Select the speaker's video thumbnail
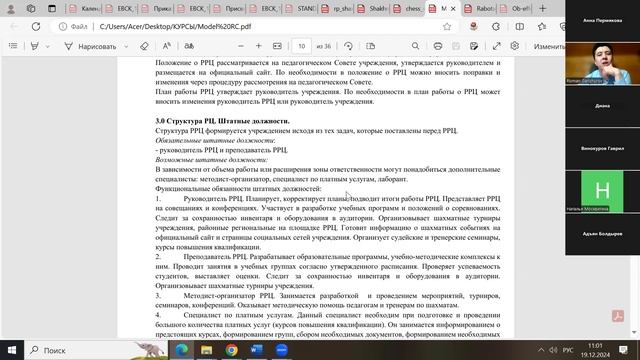The image size is (640, 360). (x=602, y=63)
